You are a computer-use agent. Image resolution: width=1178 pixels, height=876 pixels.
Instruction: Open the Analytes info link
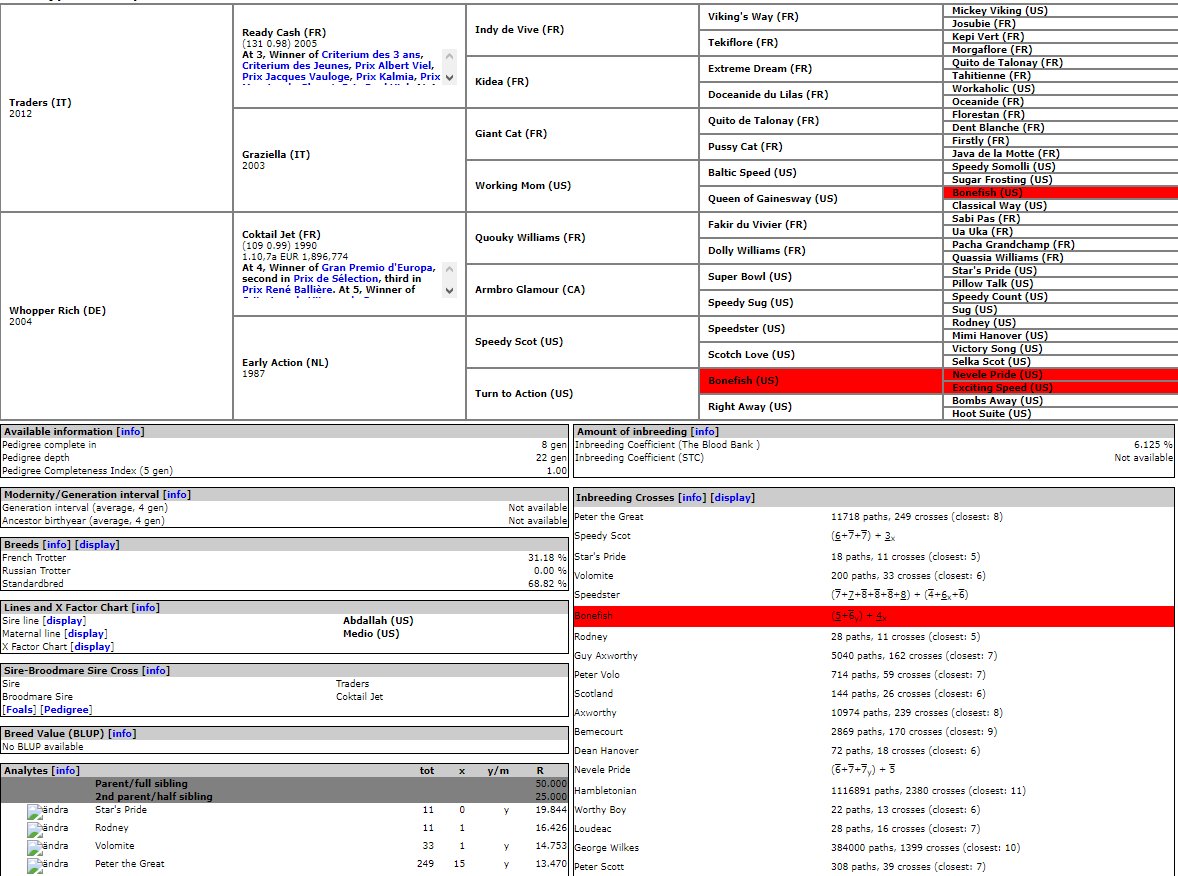pos(65,771)
